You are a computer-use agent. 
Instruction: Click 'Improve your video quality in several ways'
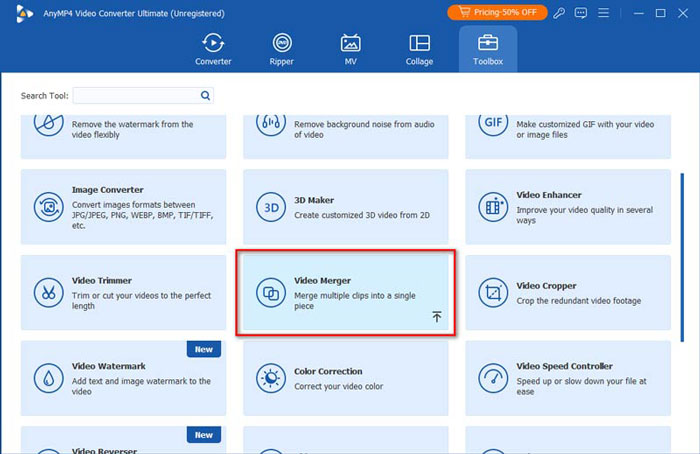point(584,215)
